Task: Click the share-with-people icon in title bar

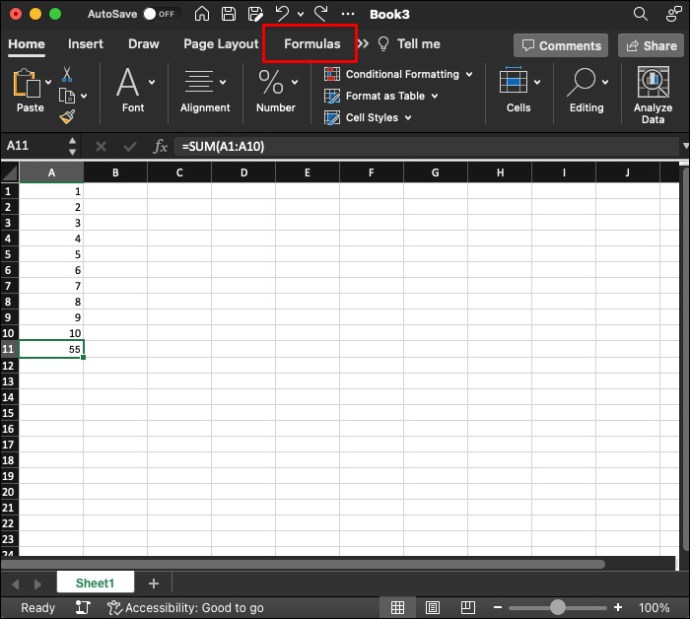Action: tap(674, 14)
